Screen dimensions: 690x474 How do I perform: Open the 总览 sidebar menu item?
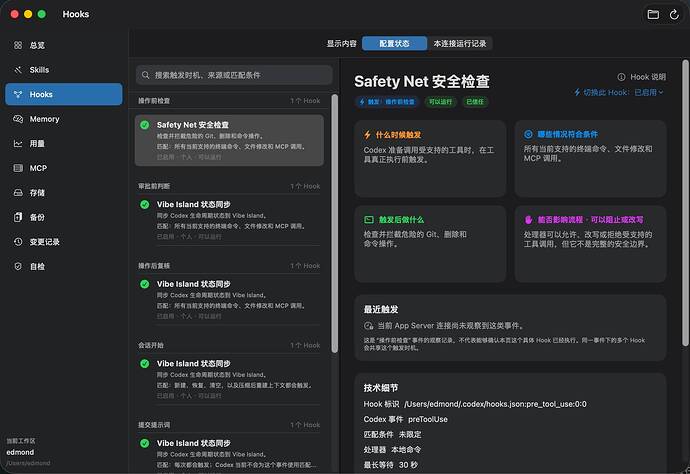(x=64, y=45)
